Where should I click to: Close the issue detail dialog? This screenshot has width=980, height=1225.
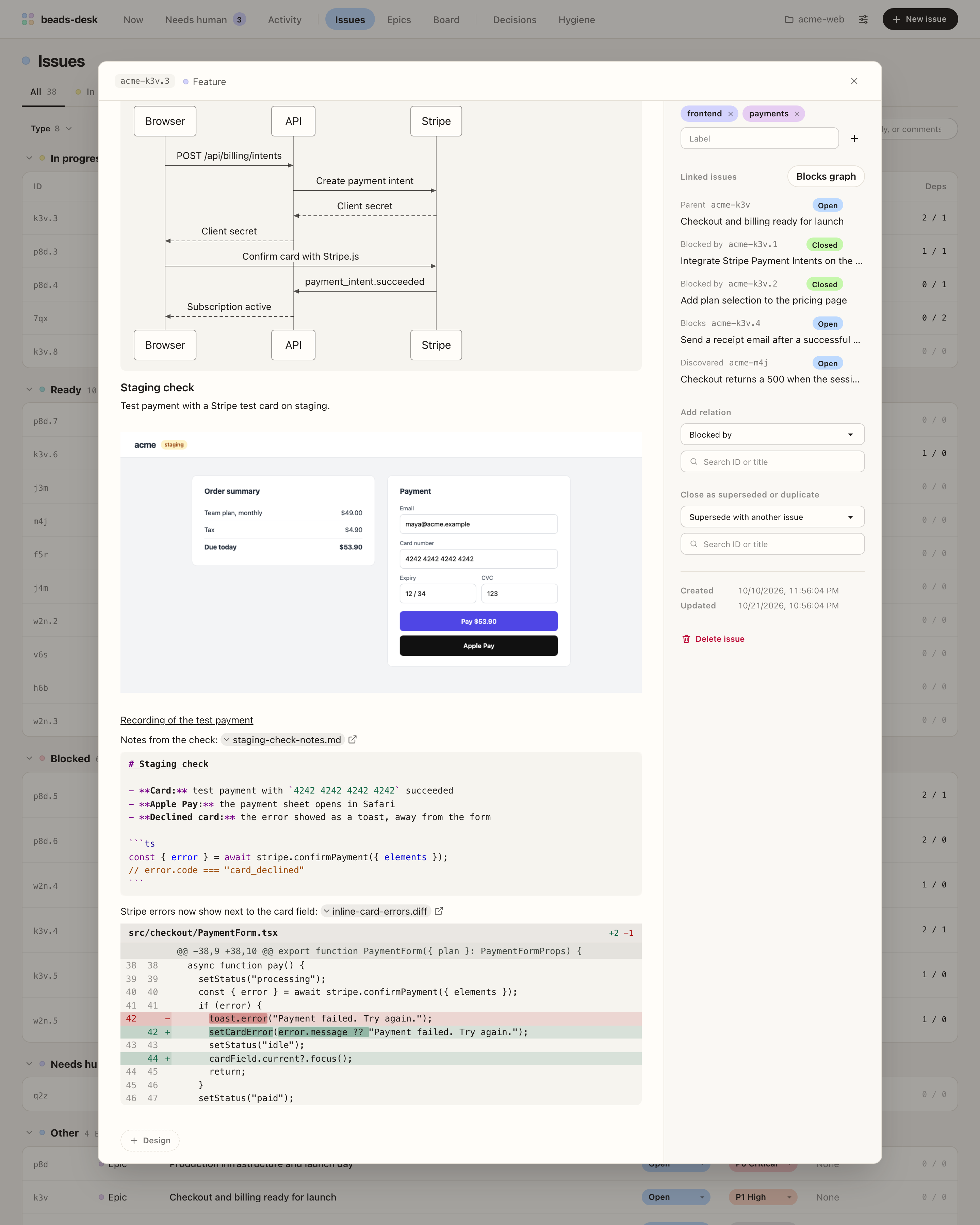pos(853,81)
